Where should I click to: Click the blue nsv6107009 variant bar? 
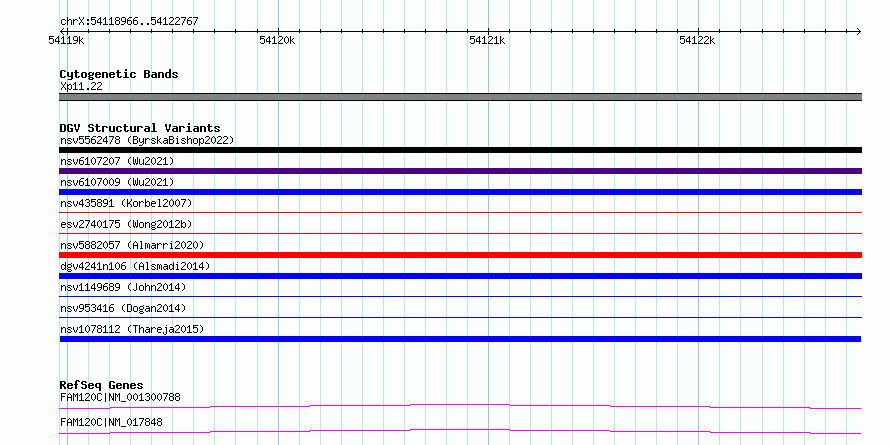(x=460, y=192)
